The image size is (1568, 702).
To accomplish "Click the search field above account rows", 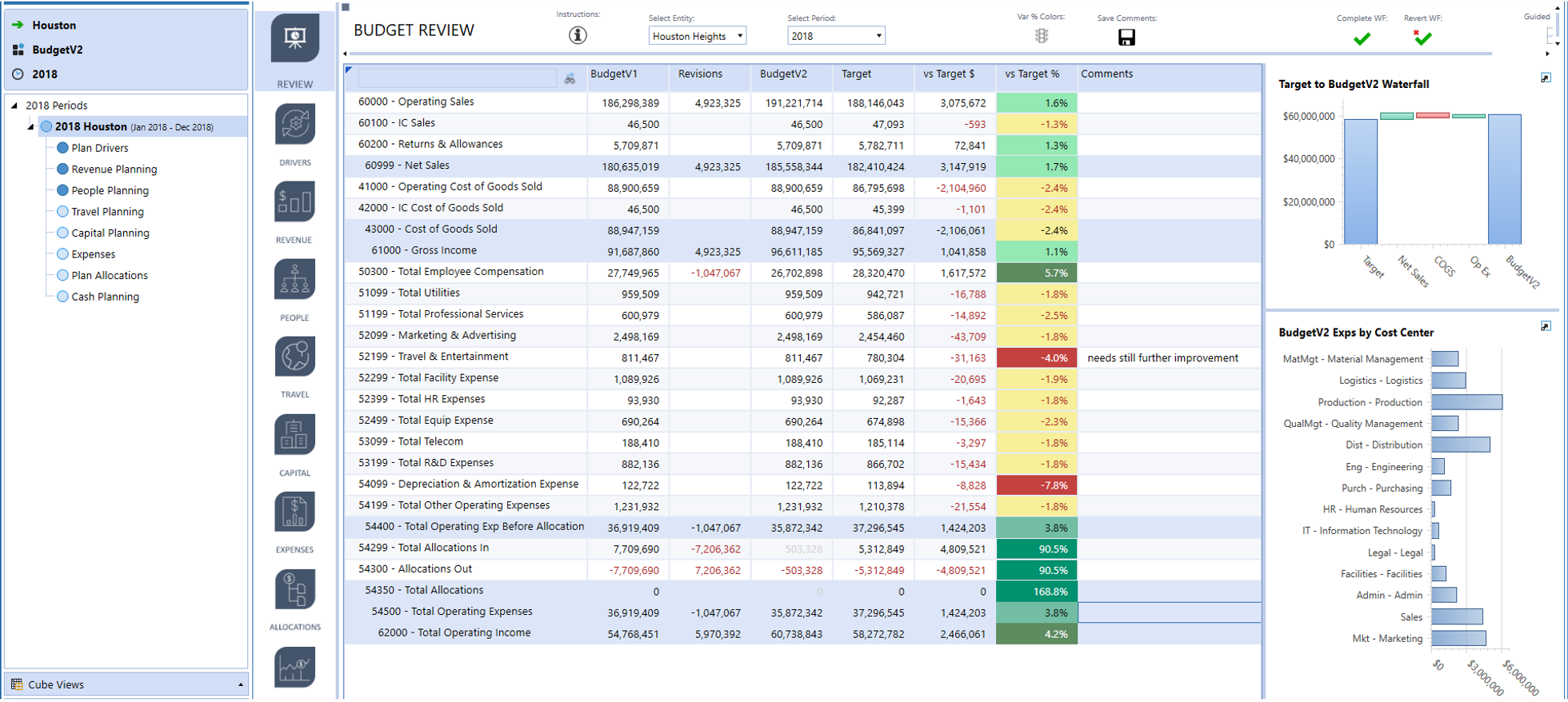I will click(457, 78).
